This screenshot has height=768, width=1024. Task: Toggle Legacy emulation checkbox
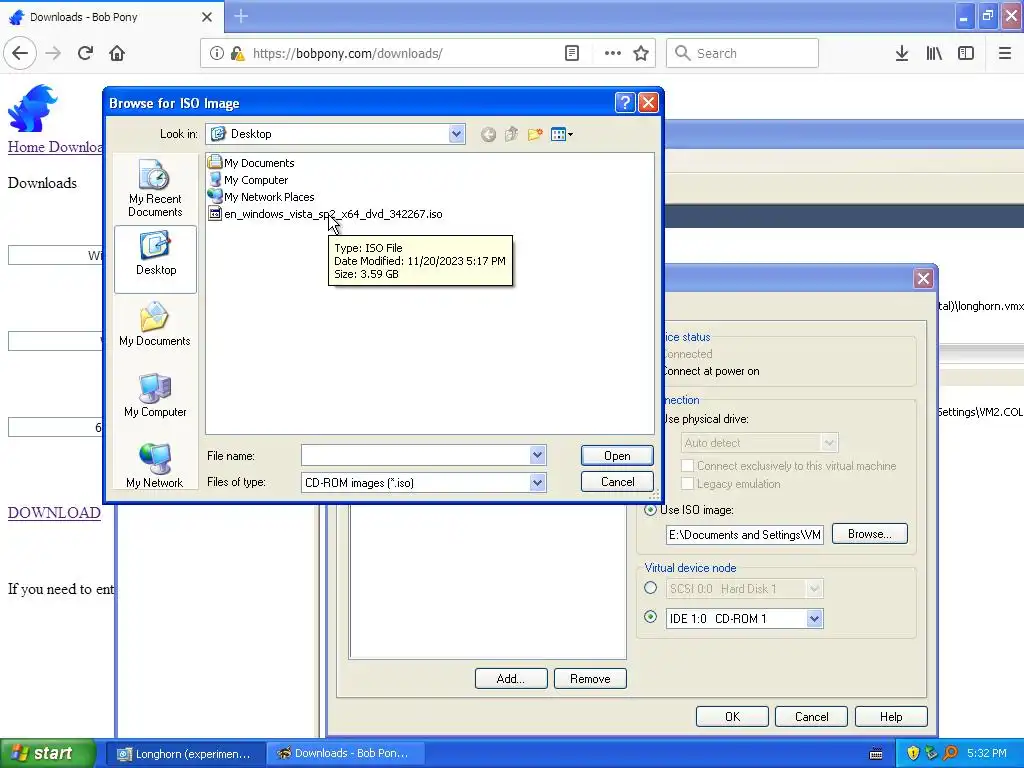tap(687, 483)
